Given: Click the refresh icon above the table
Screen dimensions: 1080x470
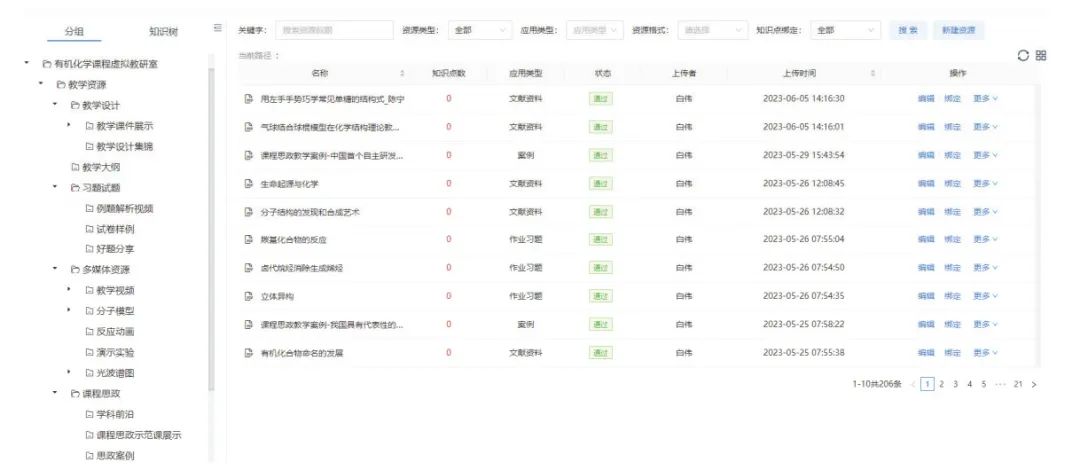Looking at the screenshot, I should (1023, 56).
